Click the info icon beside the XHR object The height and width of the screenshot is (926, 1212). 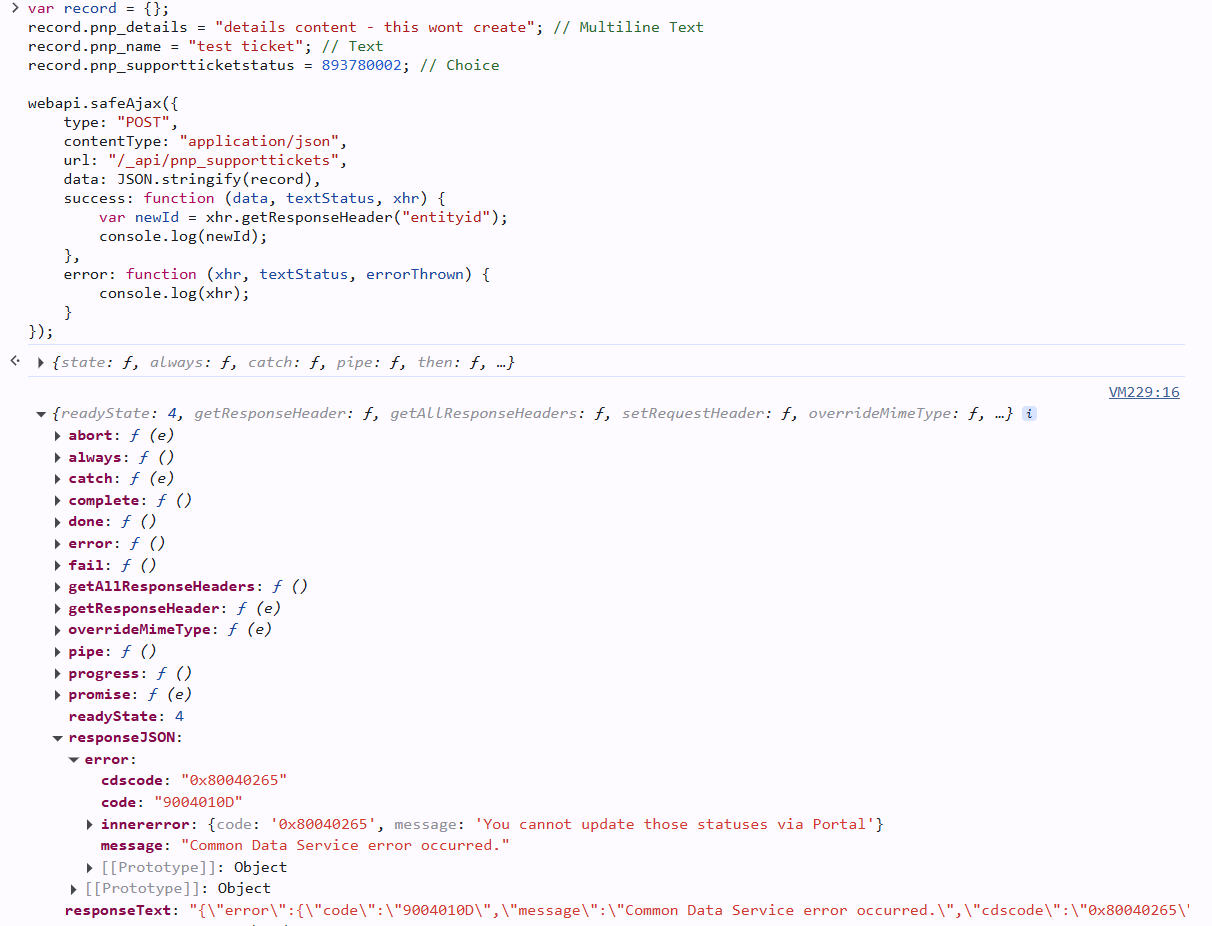[x=1029, y=413]
